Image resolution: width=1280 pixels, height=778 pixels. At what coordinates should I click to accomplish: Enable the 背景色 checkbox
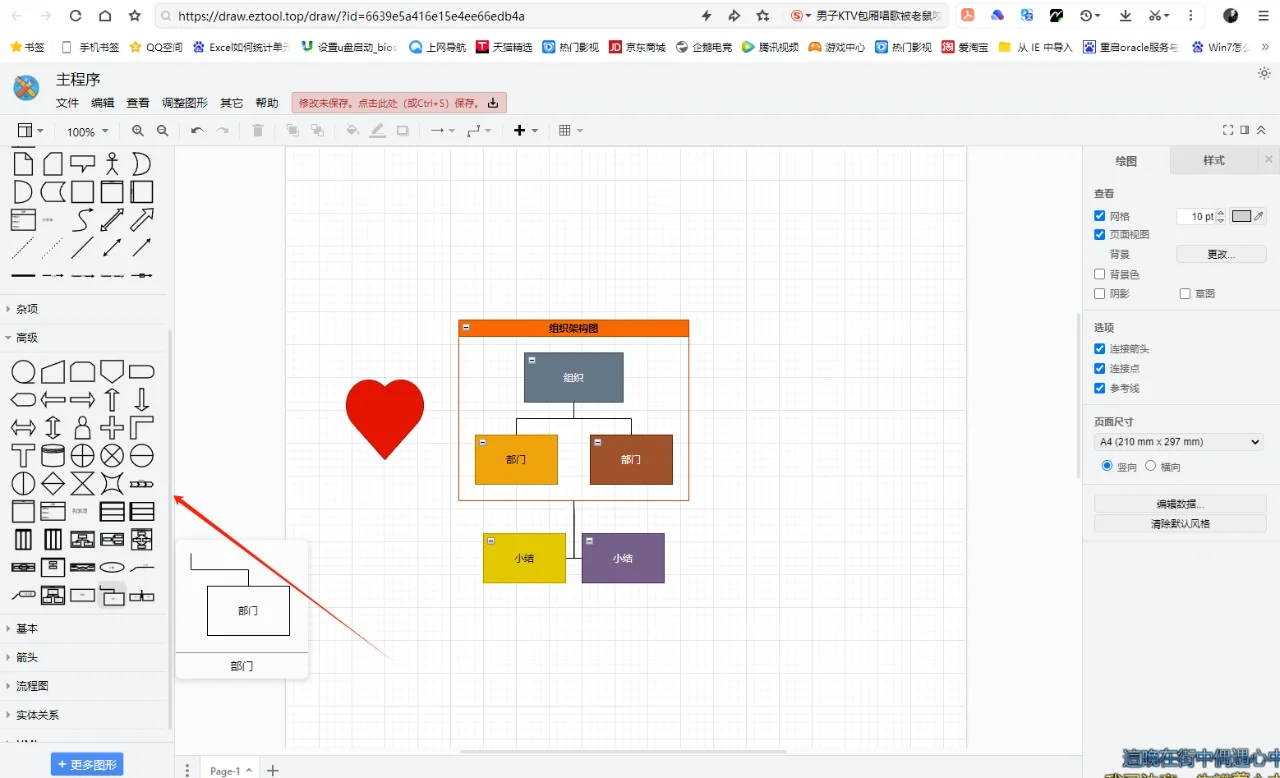pyautogui.click(x=1100, y=274)
